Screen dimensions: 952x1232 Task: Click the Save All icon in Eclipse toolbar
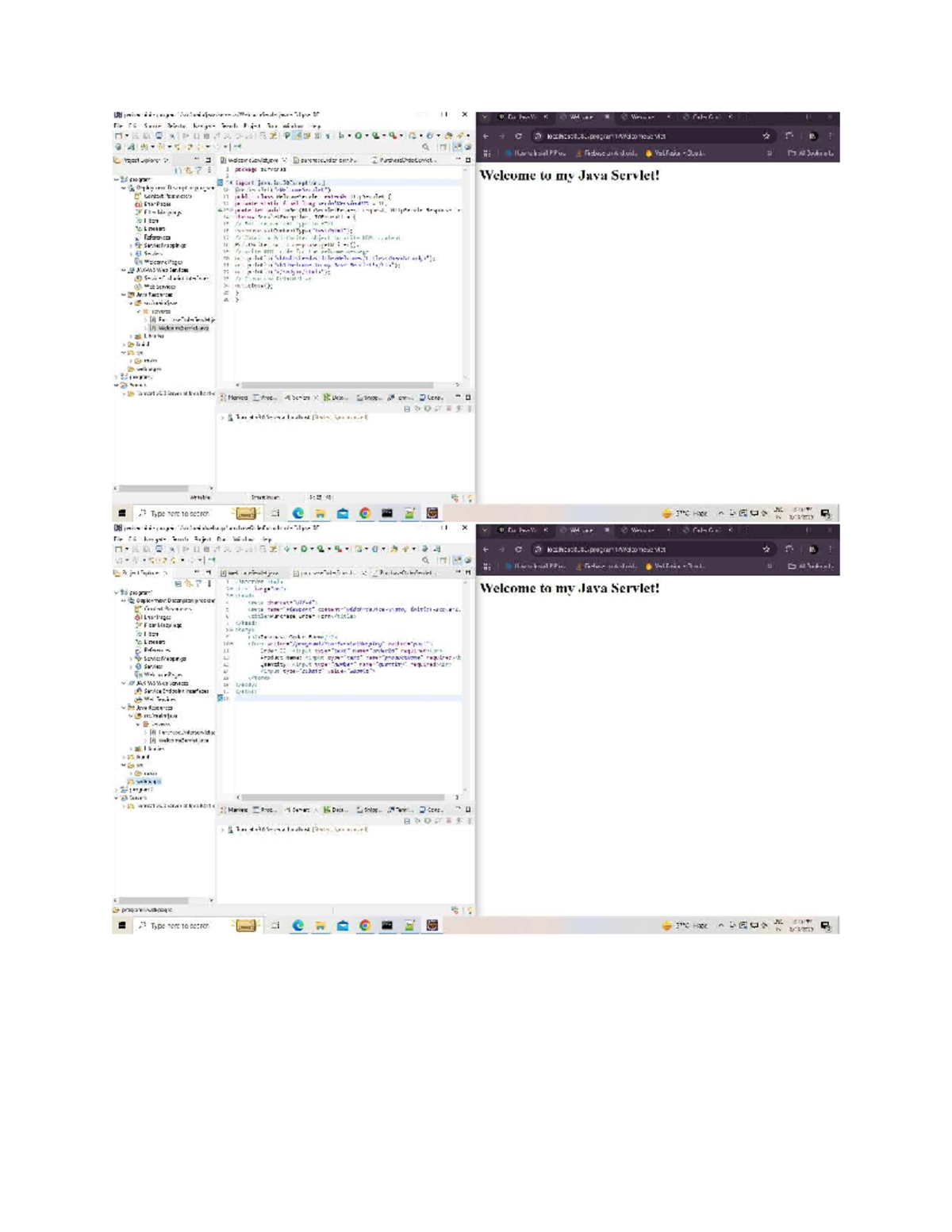pyautogui.click(x=148, y=136)
